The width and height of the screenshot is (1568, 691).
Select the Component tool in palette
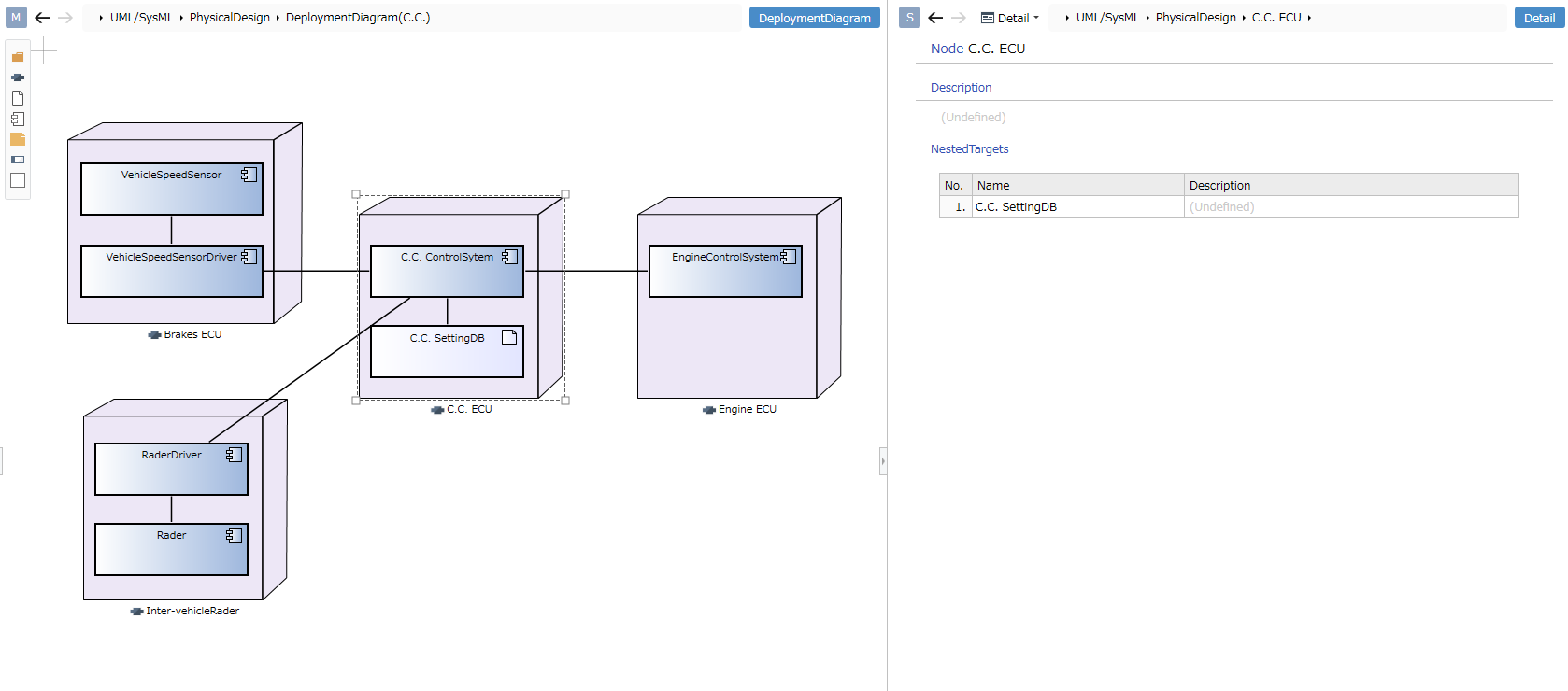coord(18,119)
